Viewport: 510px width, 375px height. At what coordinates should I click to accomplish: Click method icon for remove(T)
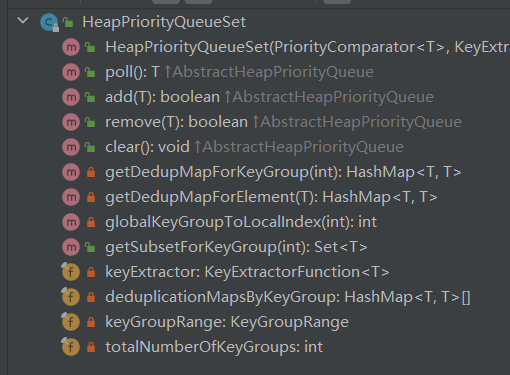(x=71, y=122)
